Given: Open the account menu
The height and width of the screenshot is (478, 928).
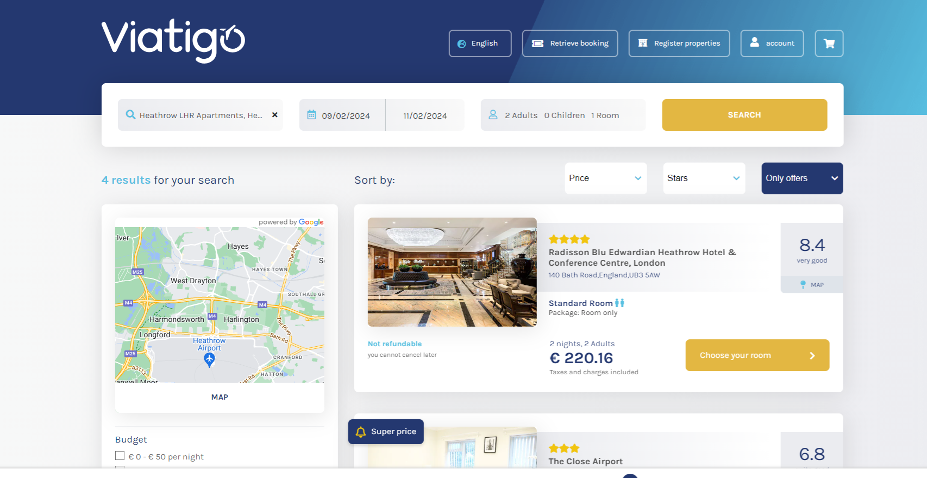Looking at the screenshot, I should [x=772, y=43].
